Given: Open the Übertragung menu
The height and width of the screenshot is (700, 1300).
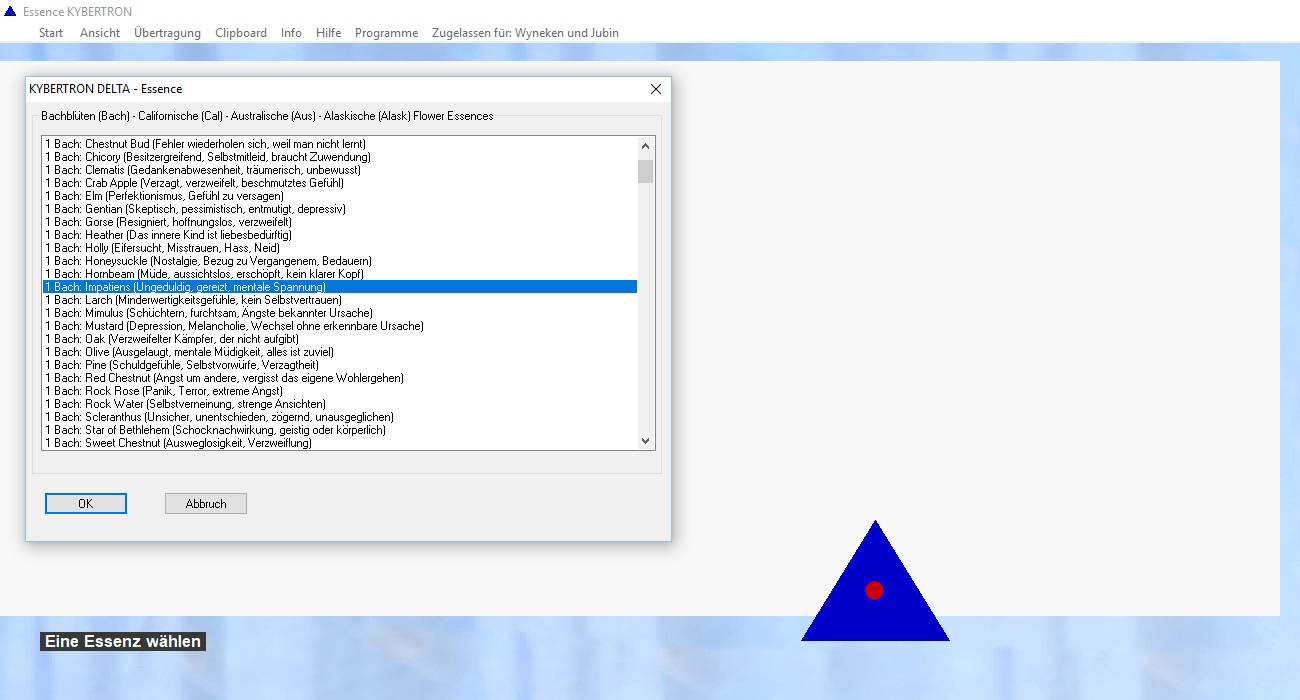Looking at the screenshot, I should tap(167, 33).
